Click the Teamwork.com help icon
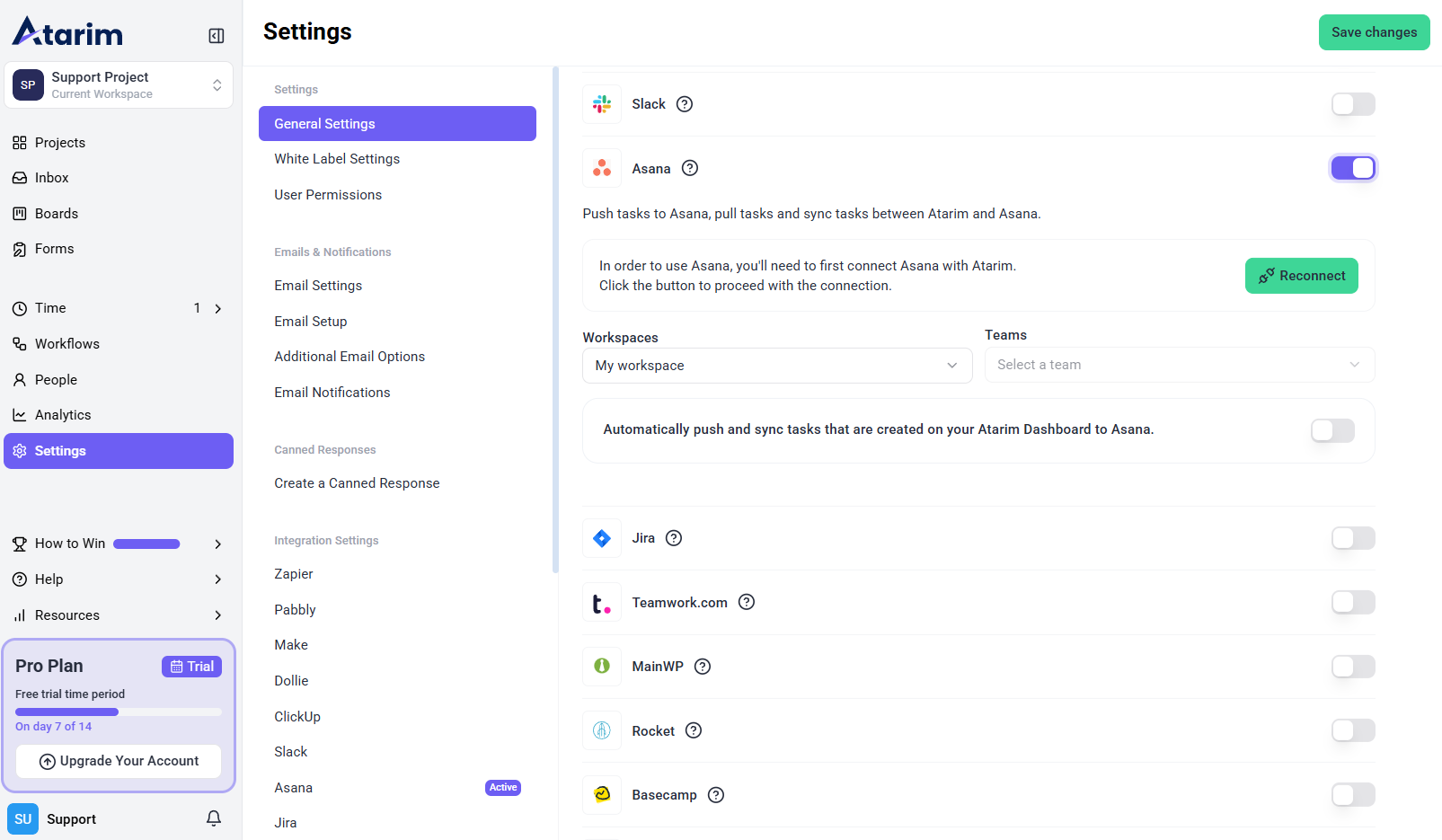The image size is (1442, 840). pos(747,602)
